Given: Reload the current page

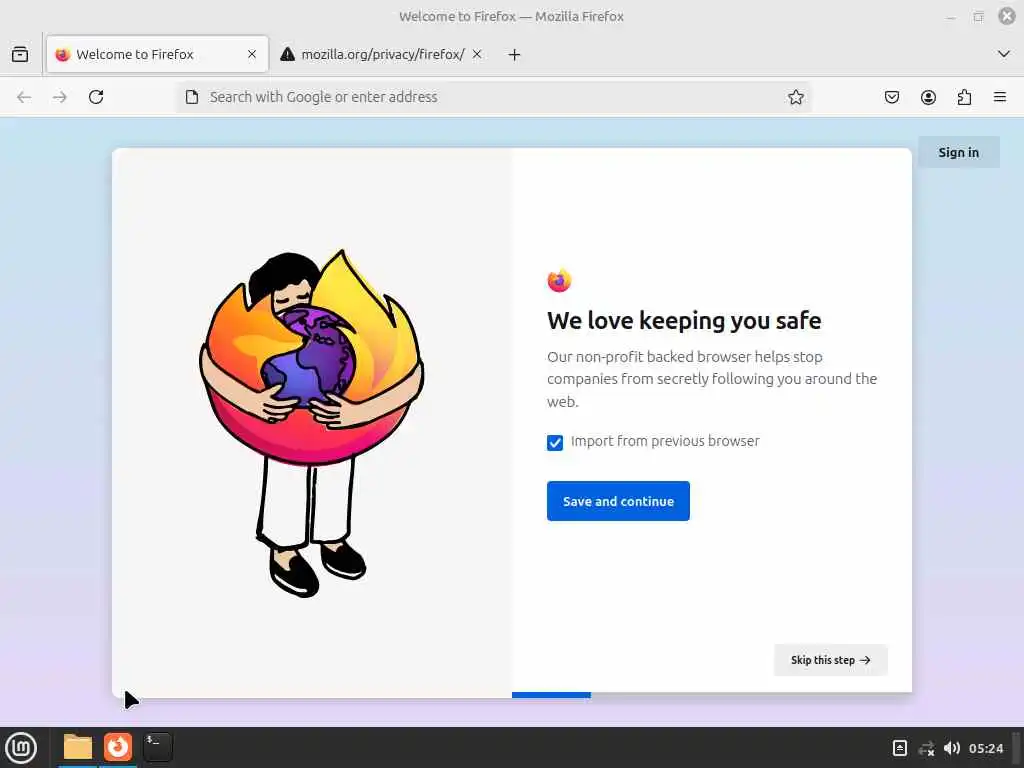Looking at the screenshot, I should pos(96,97).
